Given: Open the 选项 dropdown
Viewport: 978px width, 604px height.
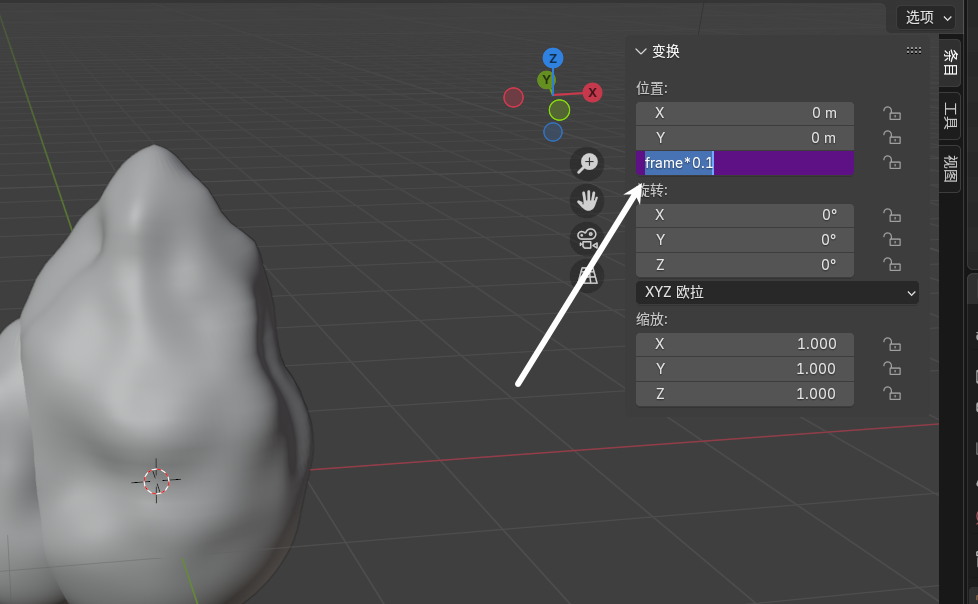Looking at the screenshot, I should pos(925,17).
